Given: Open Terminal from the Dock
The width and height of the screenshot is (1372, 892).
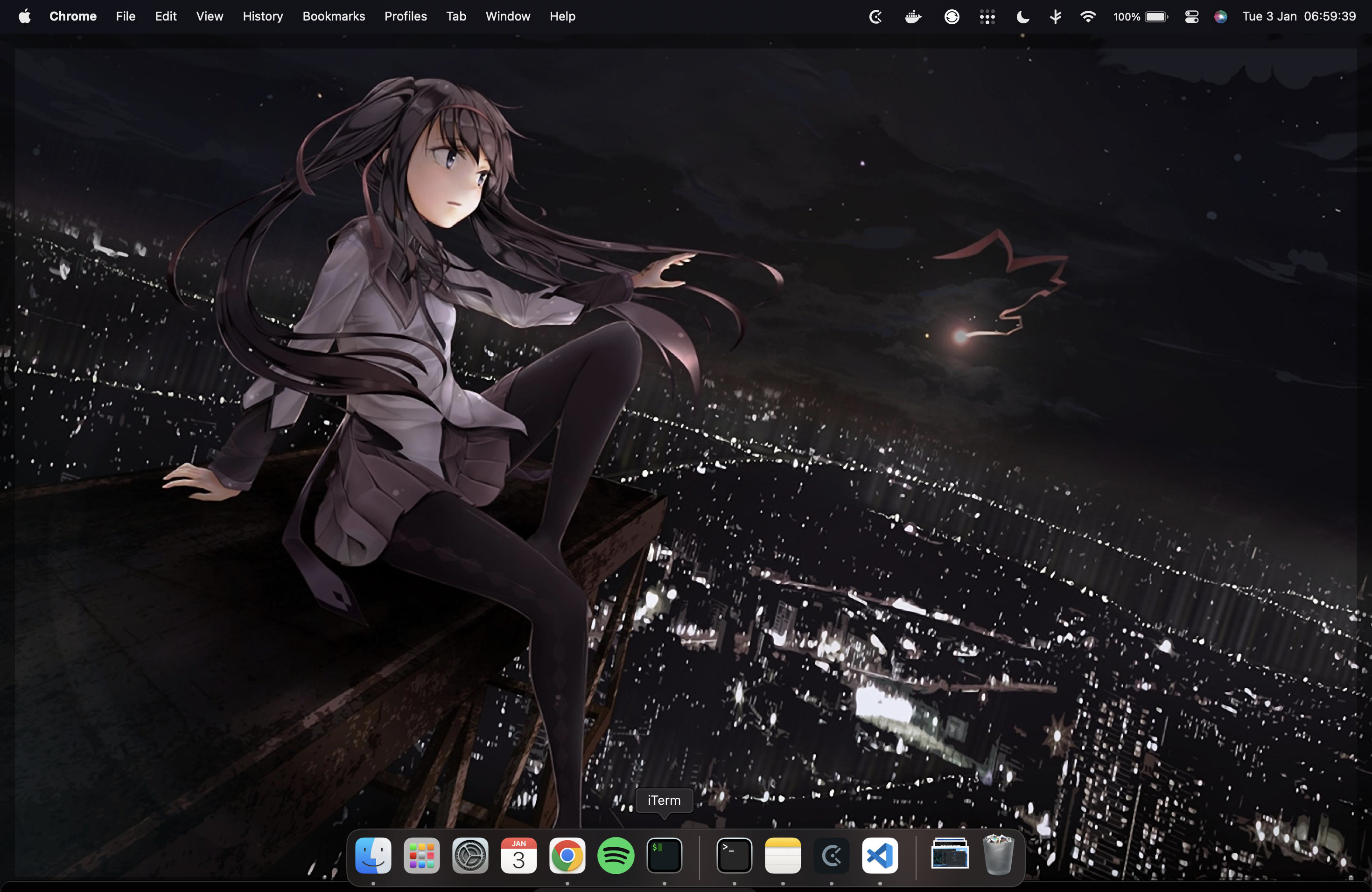Looking at the screenshot, I should click(734, 855).
